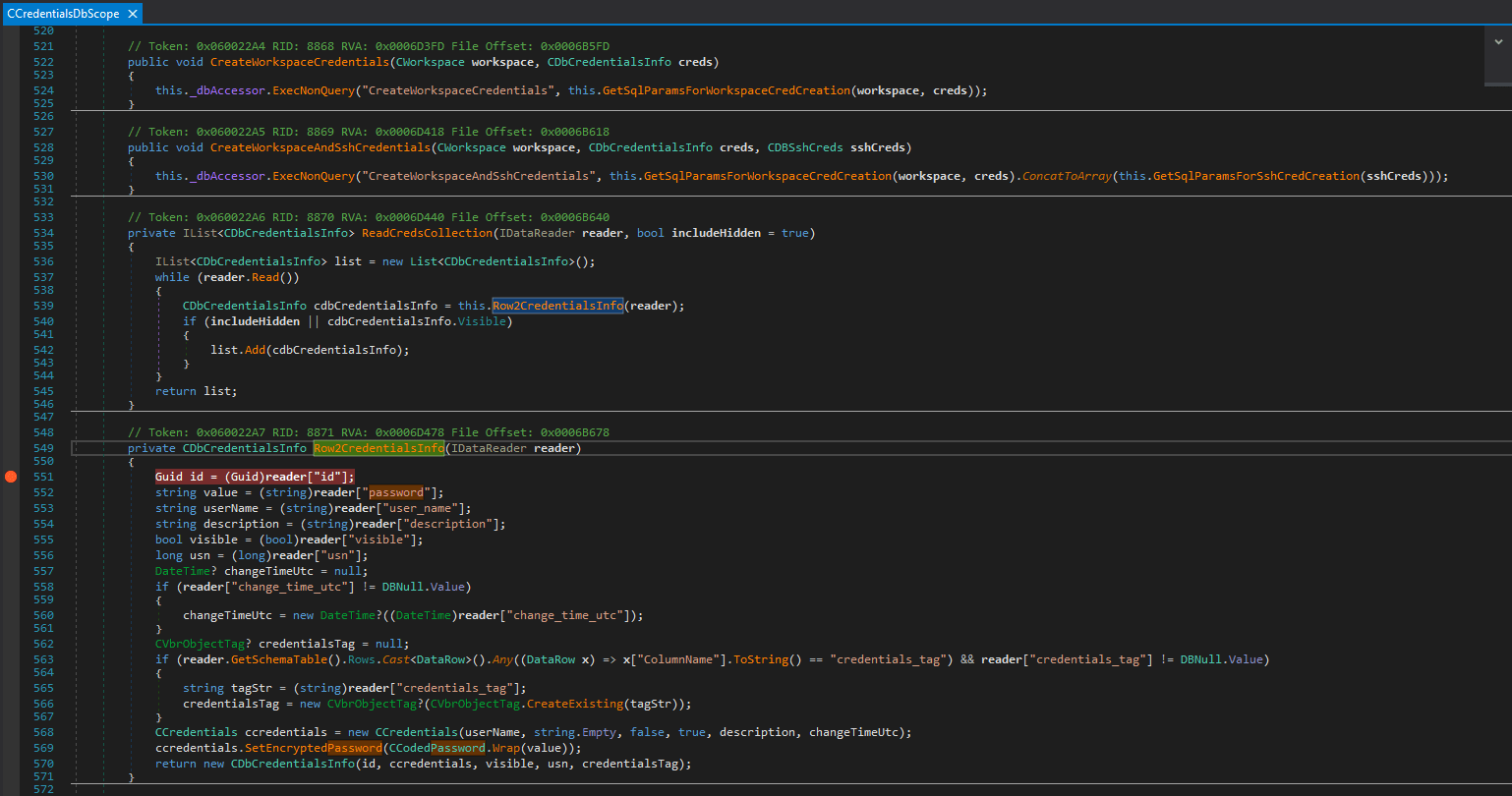The height and width of the screenshot is (796, 1512).
Task: Click the GetSchemaTable call on line 563
Action: pyautogui.click(x=293, y=659)
